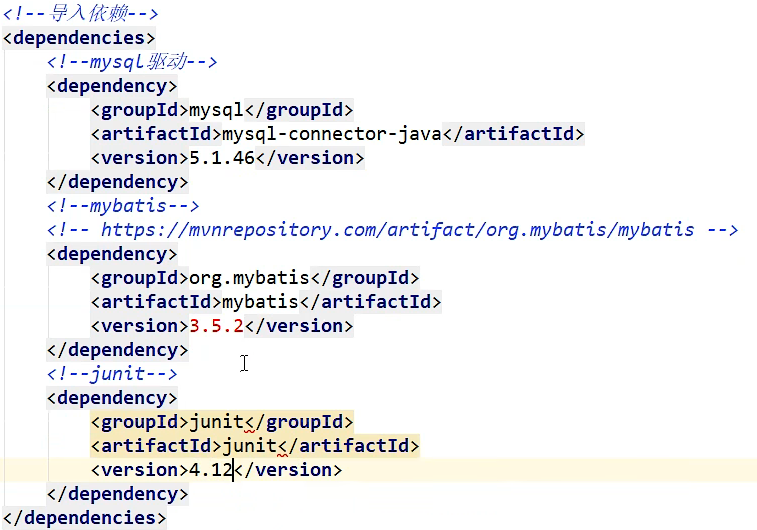This screenshot has width=757, height=530.
Task: Click groupId value org.mybatis
Action: [249, 278]
